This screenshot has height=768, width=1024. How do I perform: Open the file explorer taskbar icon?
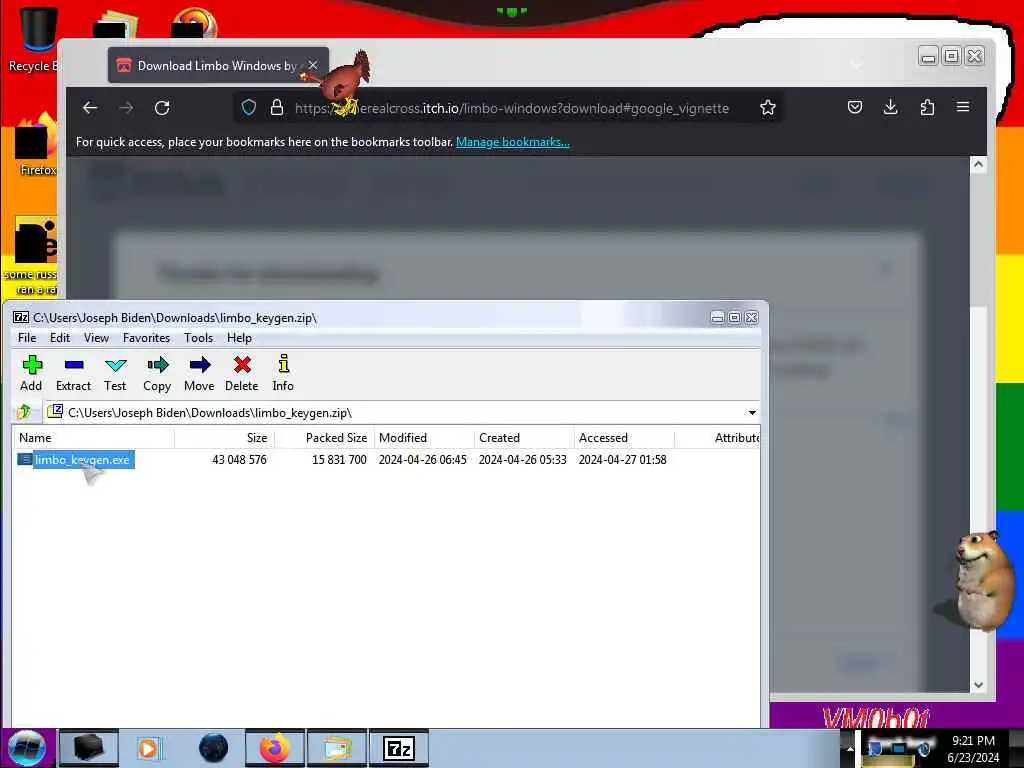(x=337, y=748)
